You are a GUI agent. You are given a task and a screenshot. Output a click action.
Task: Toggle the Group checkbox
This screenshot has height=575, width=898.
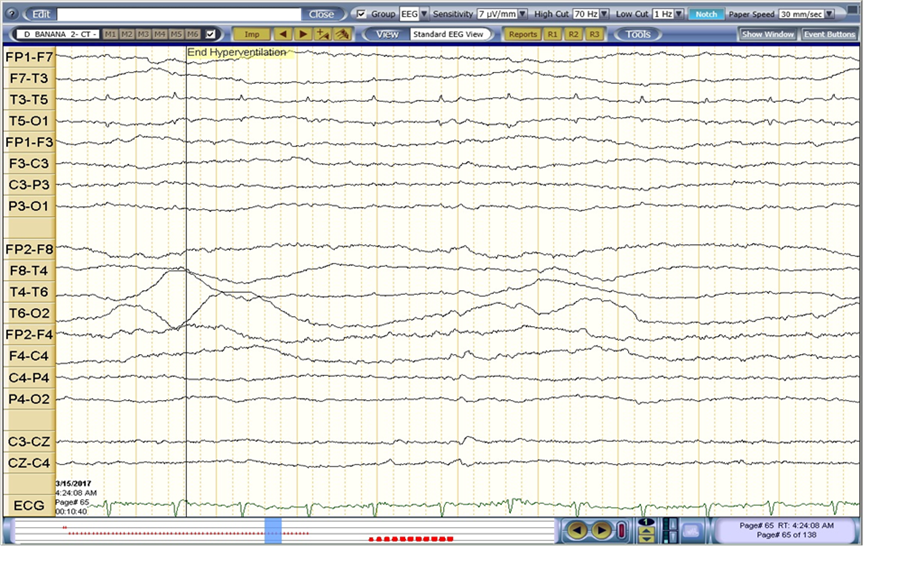[361, 14]
